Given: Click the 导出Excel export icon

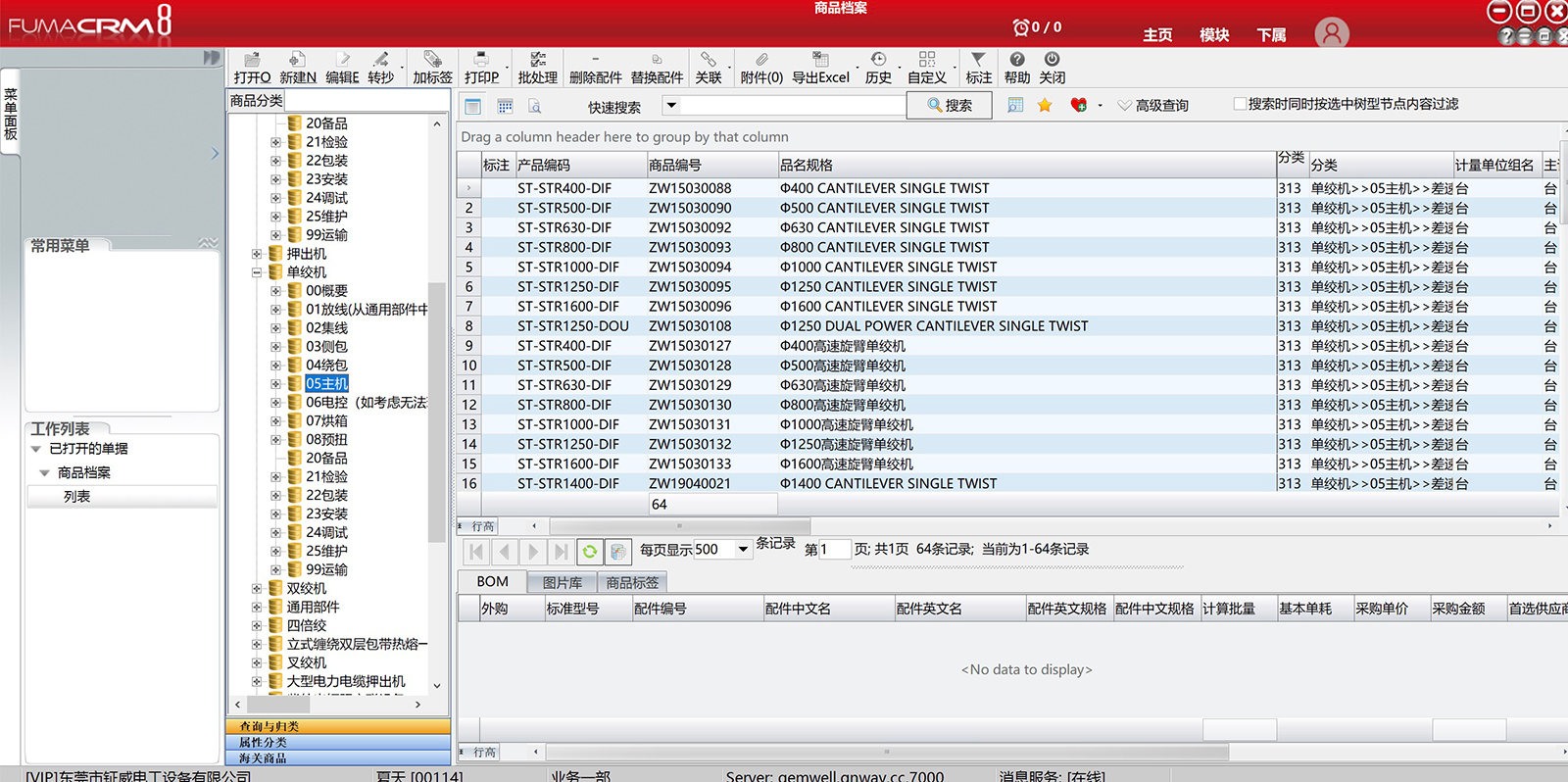Looking at the screenshot, I should pos(820,61).
